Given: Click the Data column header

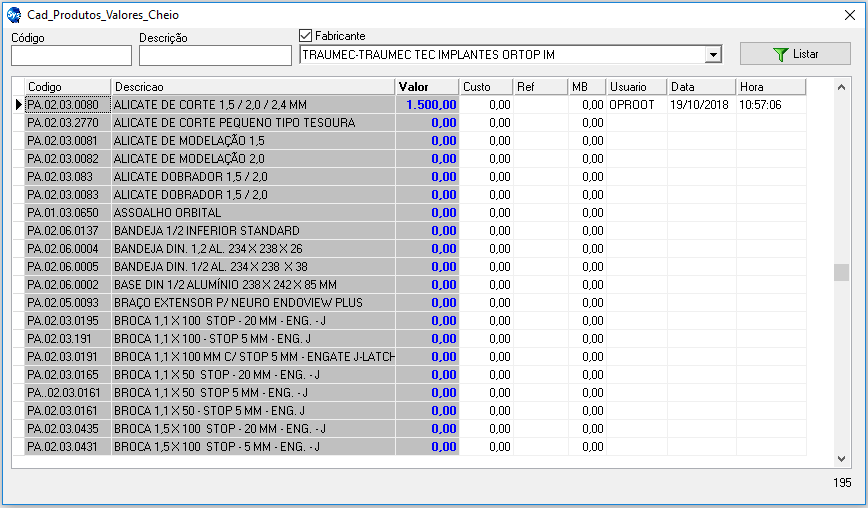Looking at the screenshot, I should click(701, 87).
